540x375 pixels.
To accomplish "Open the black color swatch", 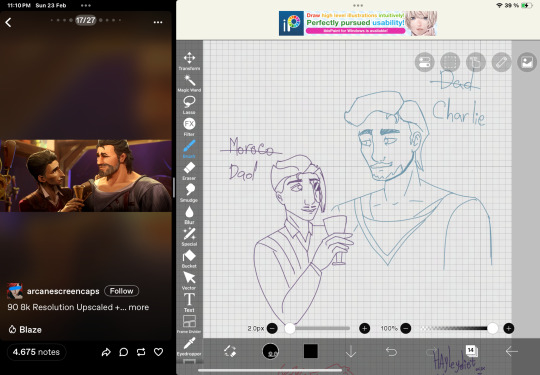I will coord(310,351).
